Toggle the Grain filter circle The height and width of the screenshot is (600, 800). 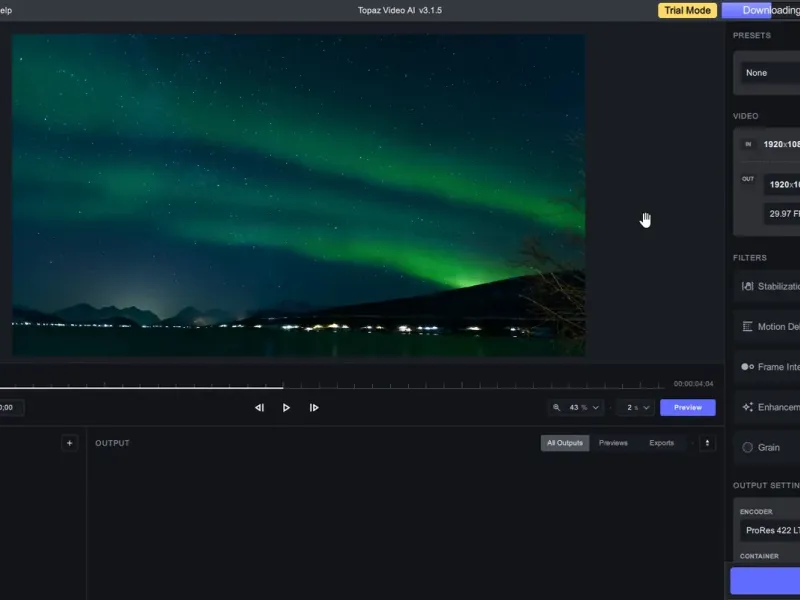(747, 447)
